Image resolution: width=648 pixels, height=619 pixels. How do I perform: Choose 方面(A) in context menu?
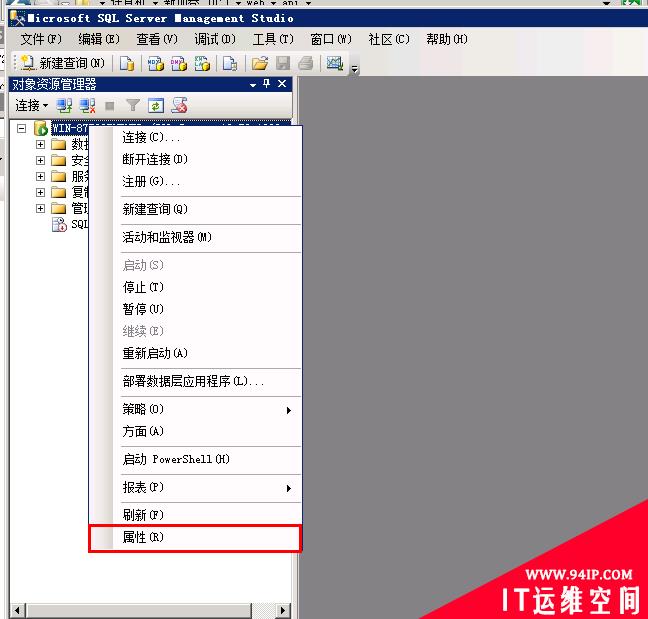click(x=195, y=432)
